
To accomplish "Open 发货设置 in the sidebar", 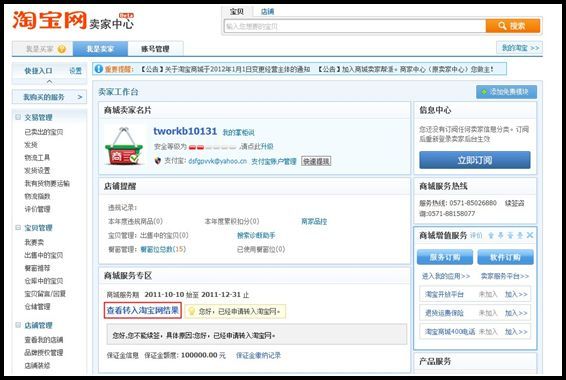I will pos(37,170).
